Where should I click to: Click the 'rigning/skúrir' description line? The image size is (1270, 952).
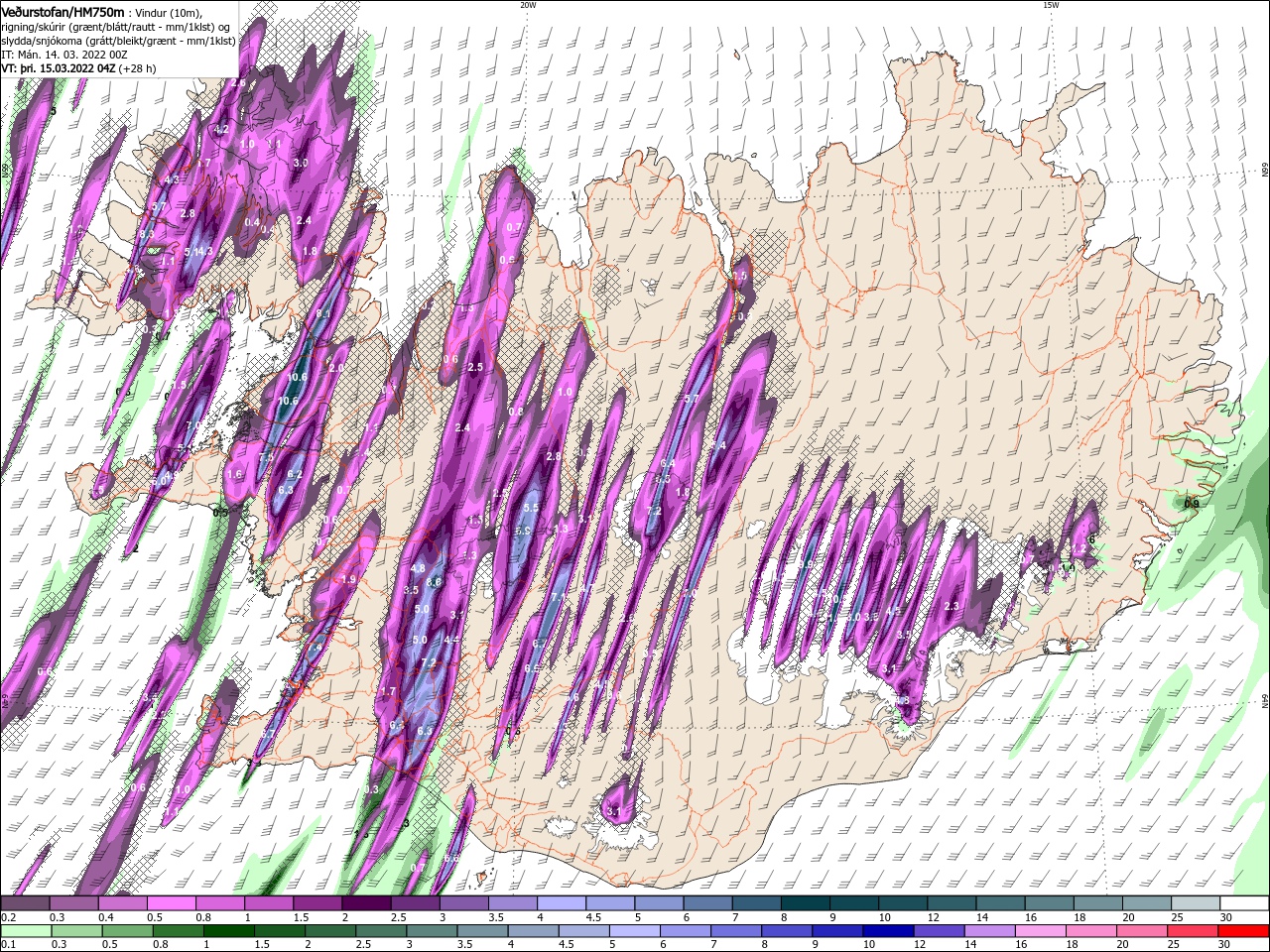(x=117, y=26)
